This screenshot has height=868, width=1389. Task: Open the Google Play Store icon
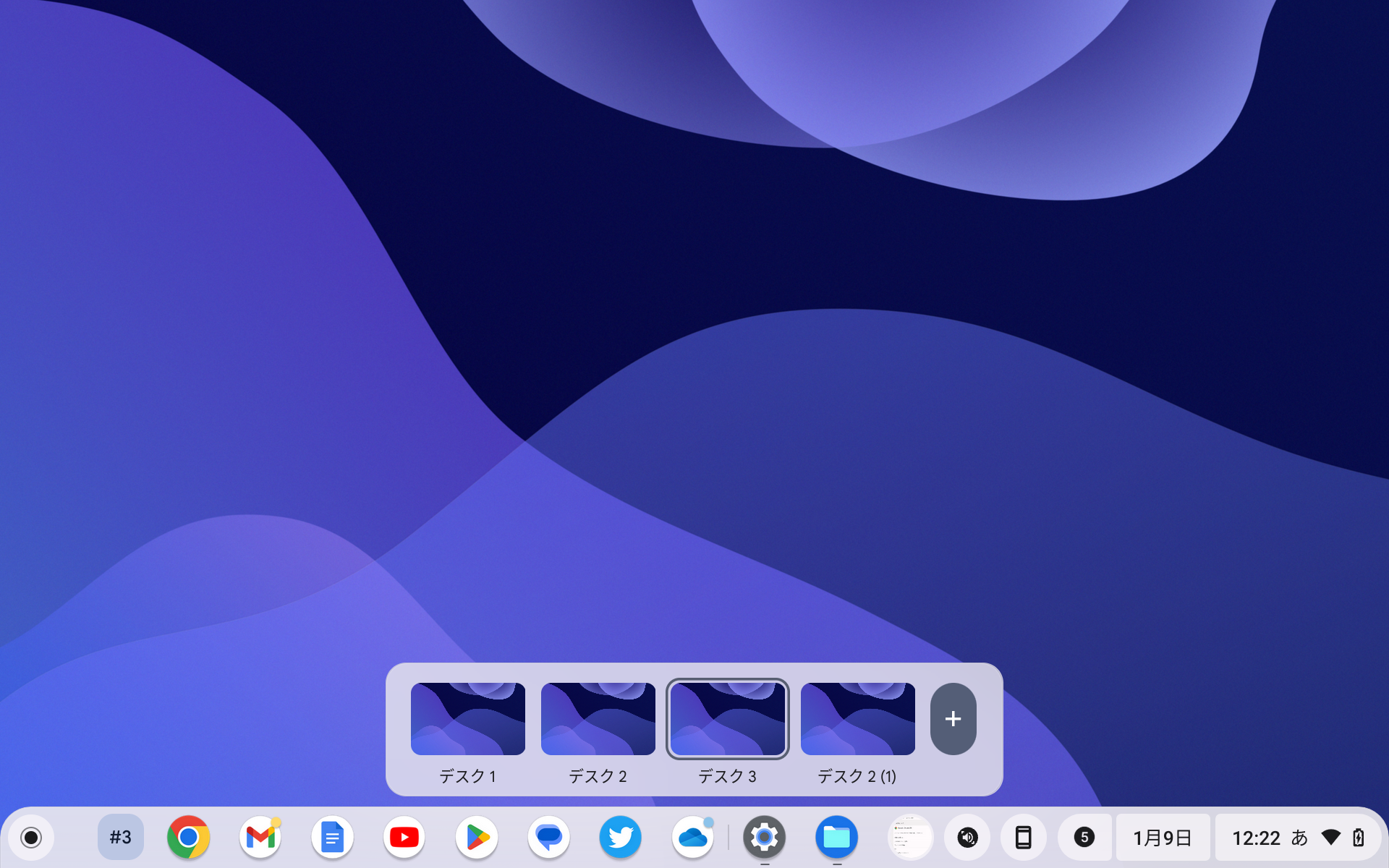coord(476,838)
